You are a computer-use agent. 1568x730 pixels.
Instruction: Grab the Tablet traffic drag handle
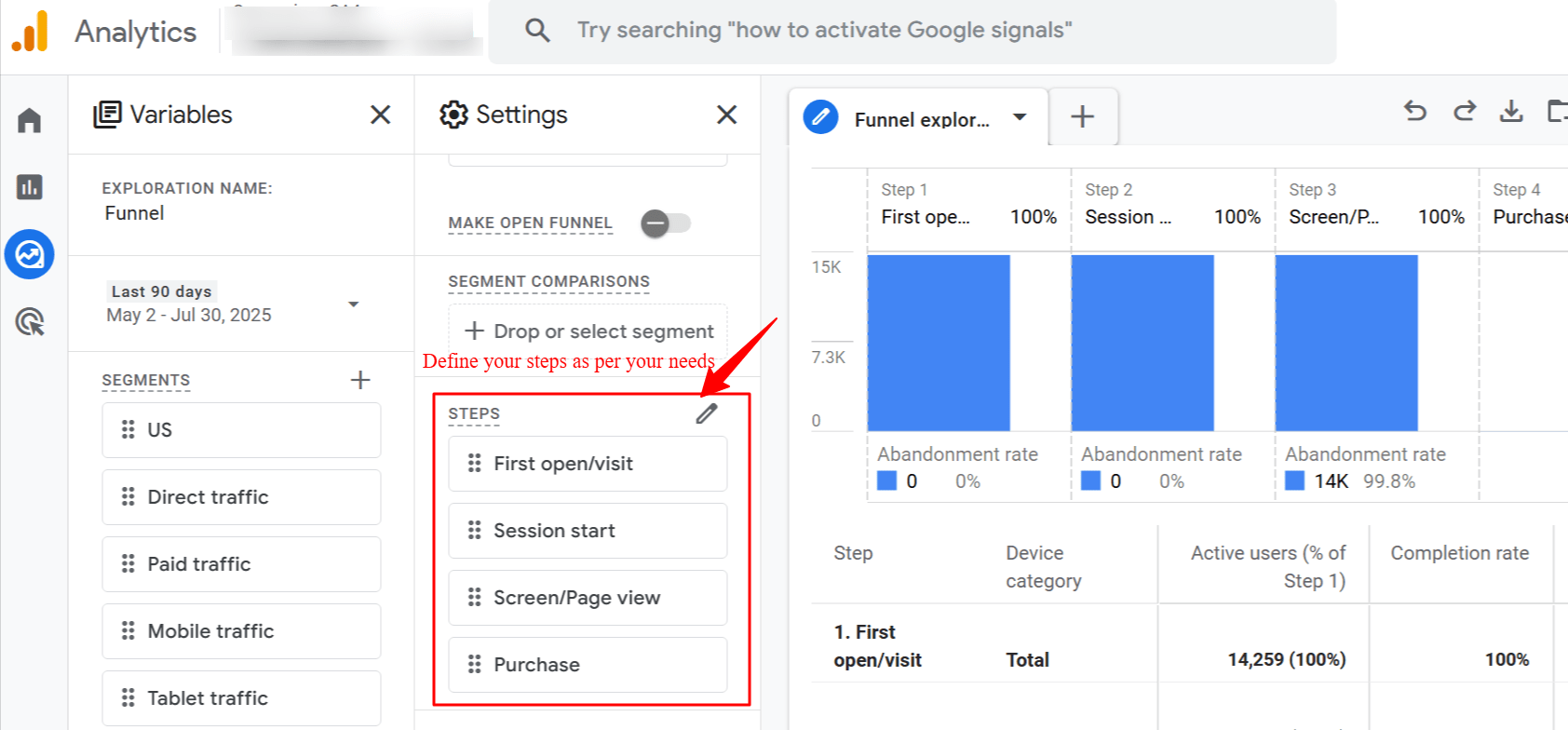coord(128,697)
